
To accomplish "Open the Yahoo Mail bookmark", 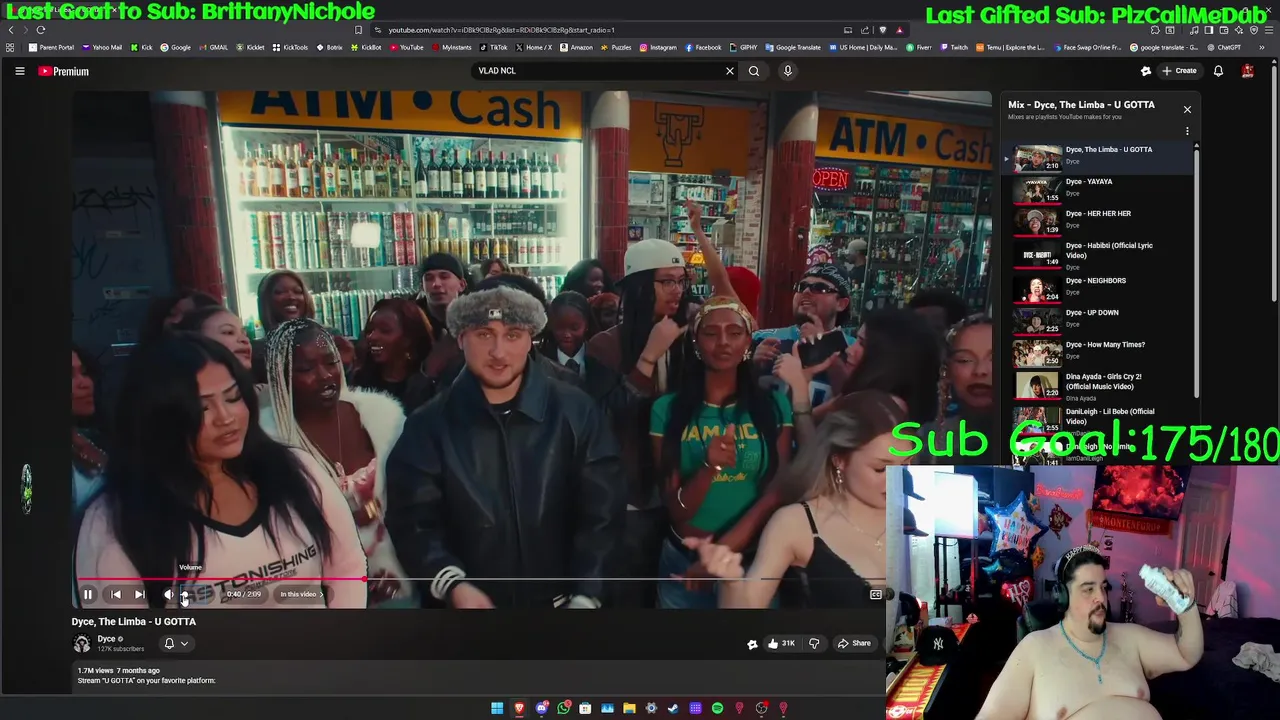I will pyautogui.click(x=102, y=47).
